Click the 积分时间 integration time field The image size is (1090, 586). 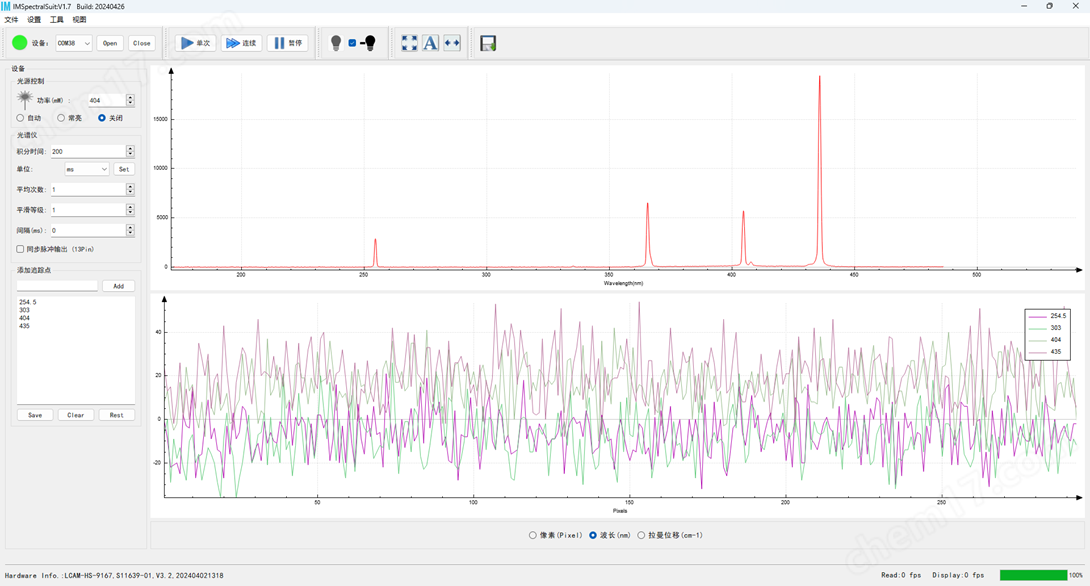(x=88, y=151)
